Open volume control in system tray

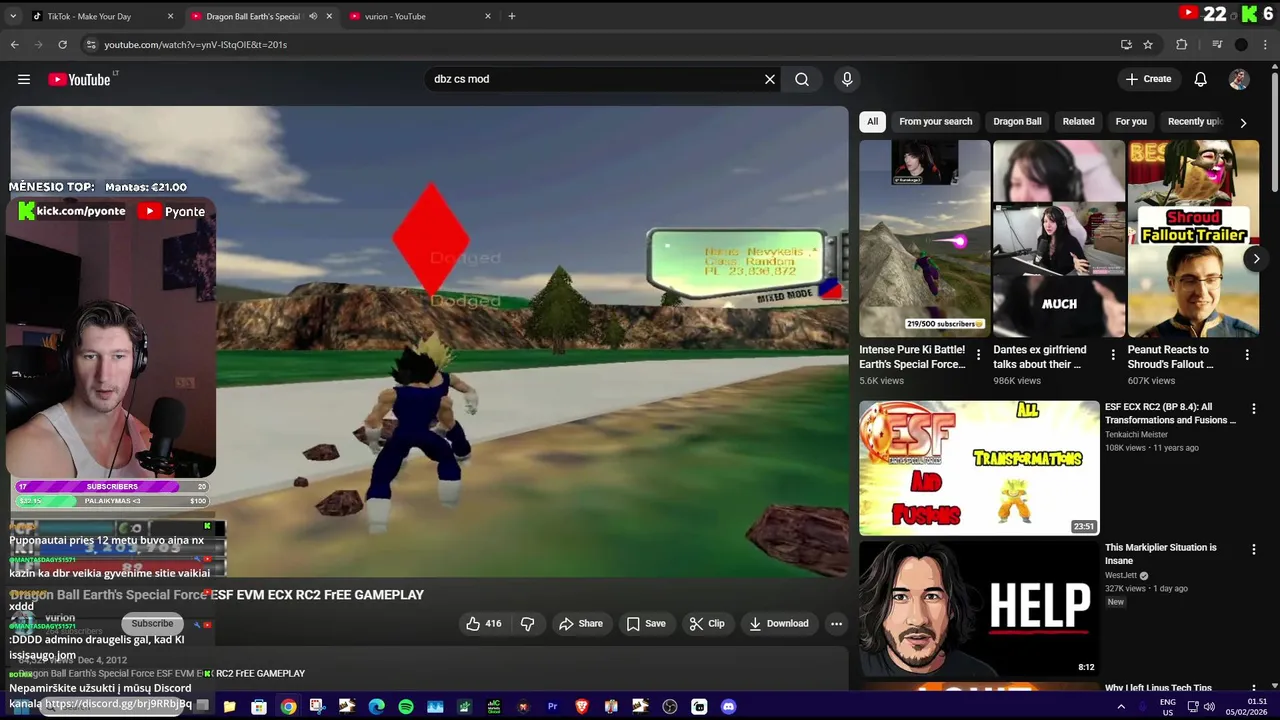click(x=1210, y=706)
